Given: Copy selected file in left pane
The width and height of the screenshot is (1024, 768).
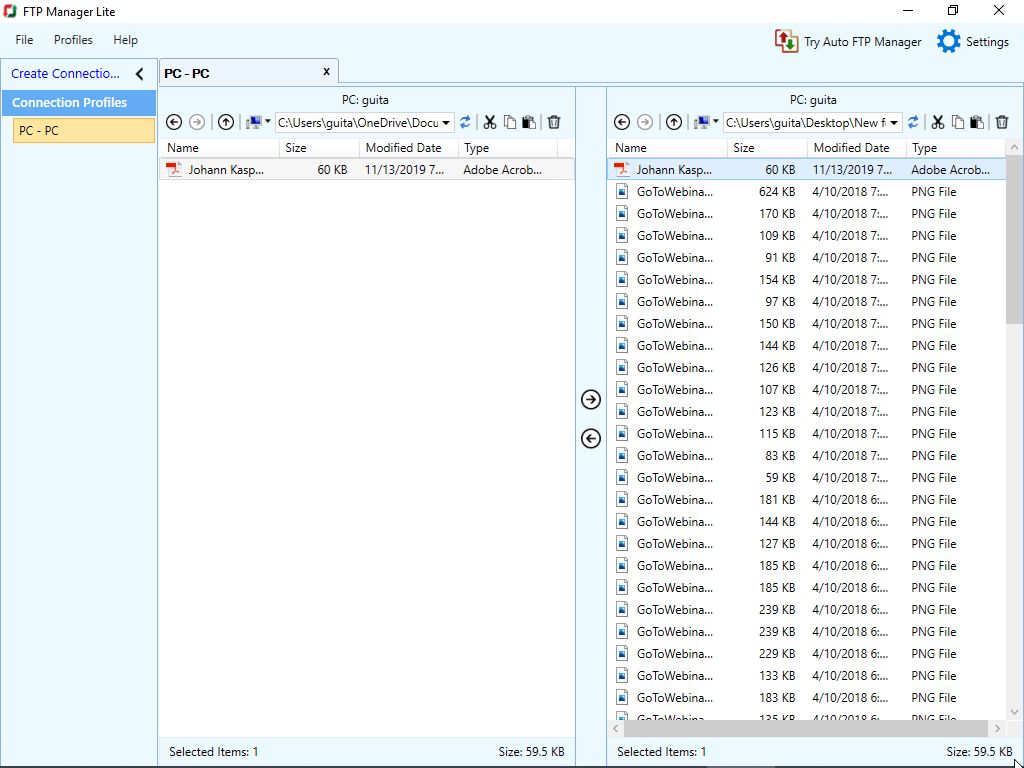Looking at the screenshot, I should [x=510, y=122].
